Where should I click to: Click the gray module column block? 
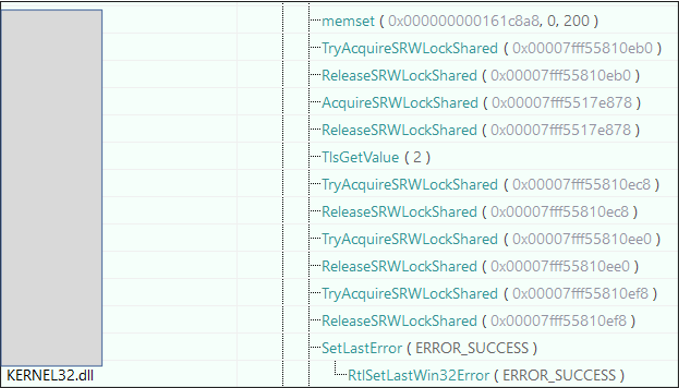[52, 188]
